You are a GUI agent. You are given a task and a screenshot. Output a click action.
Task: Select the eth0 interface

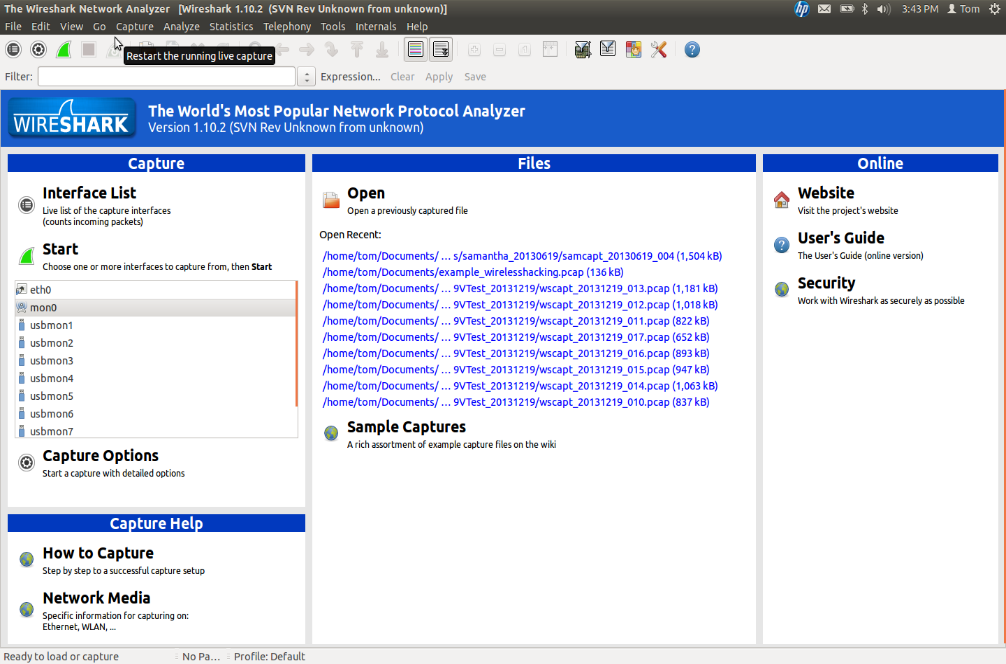click(x=156, y=290)
